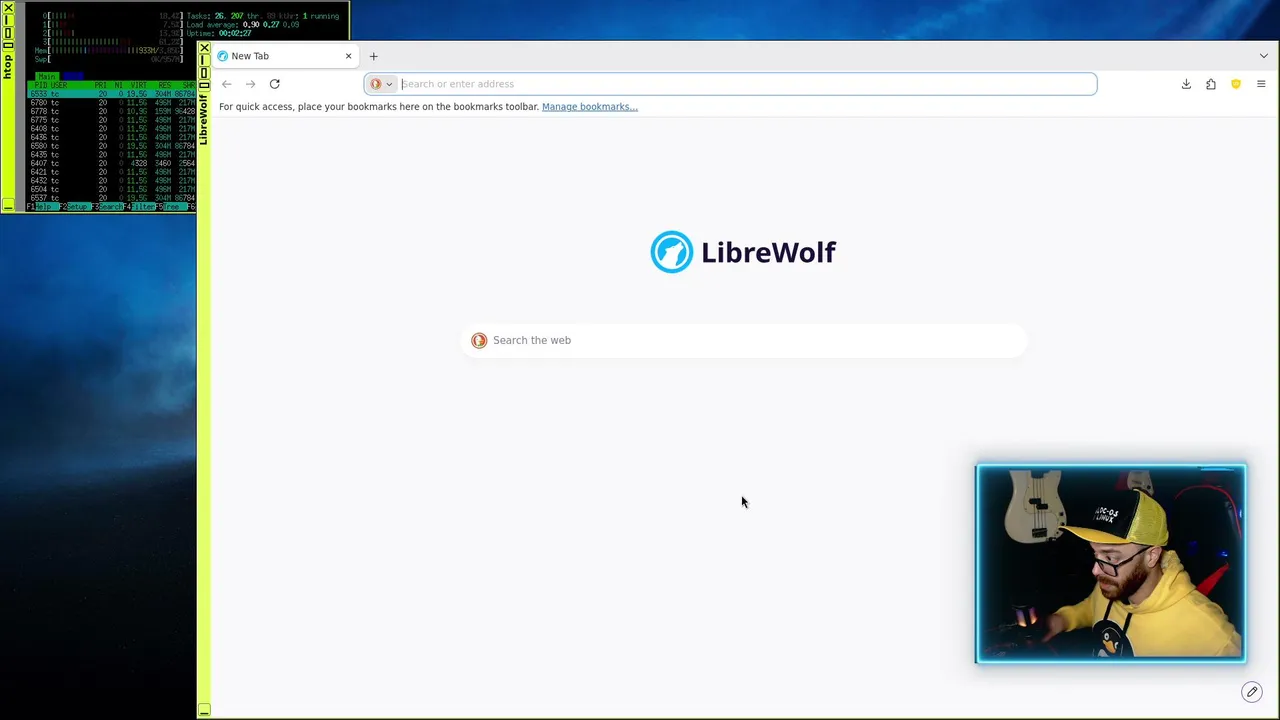The width and height of the screenshot is (1280, 720).
Task: Select htop process row with PID 6421
Action: 112,172
